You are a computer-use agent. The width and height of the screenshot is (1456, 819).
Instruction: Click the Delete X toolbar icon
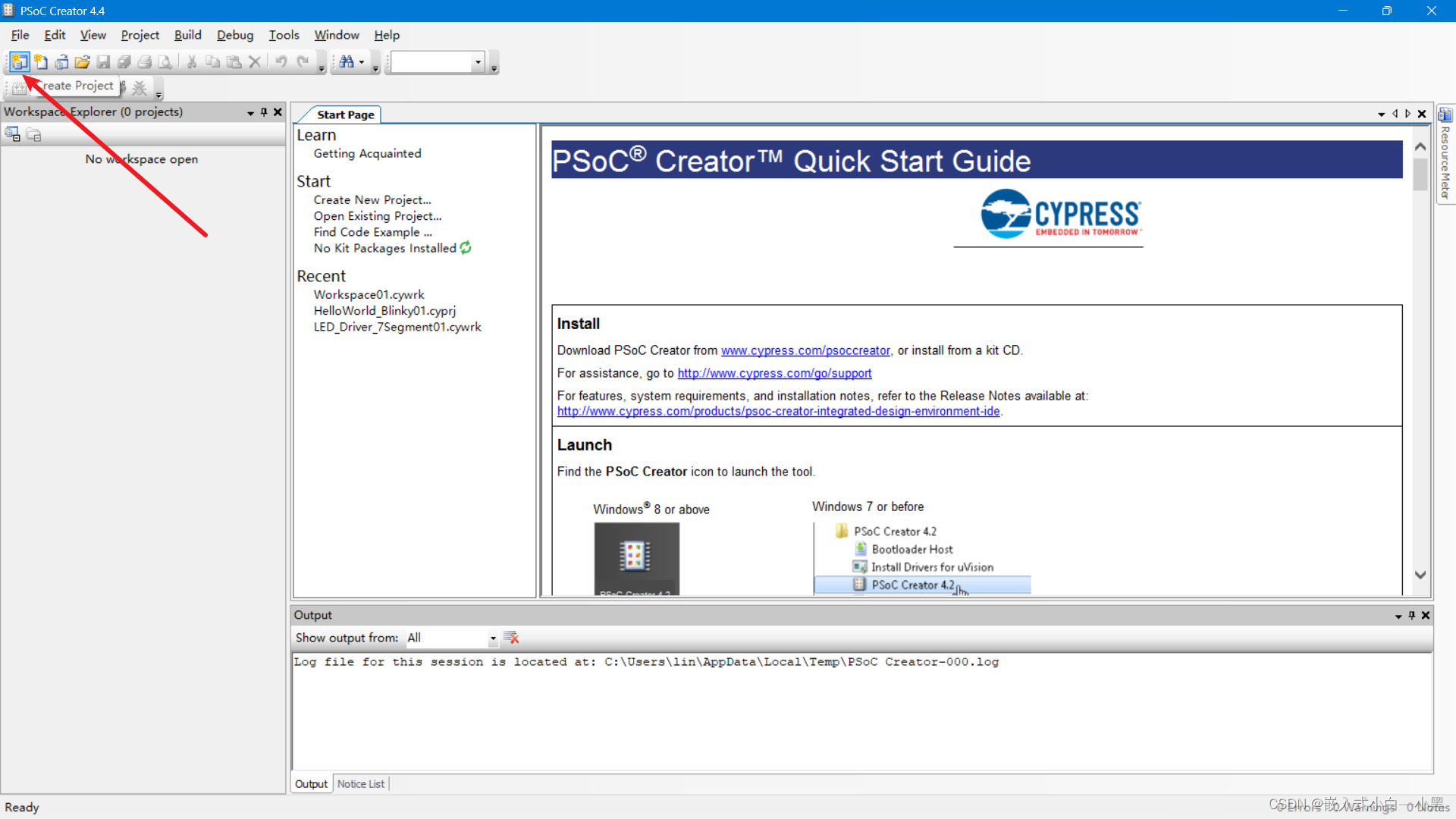[x=255, y=62]
